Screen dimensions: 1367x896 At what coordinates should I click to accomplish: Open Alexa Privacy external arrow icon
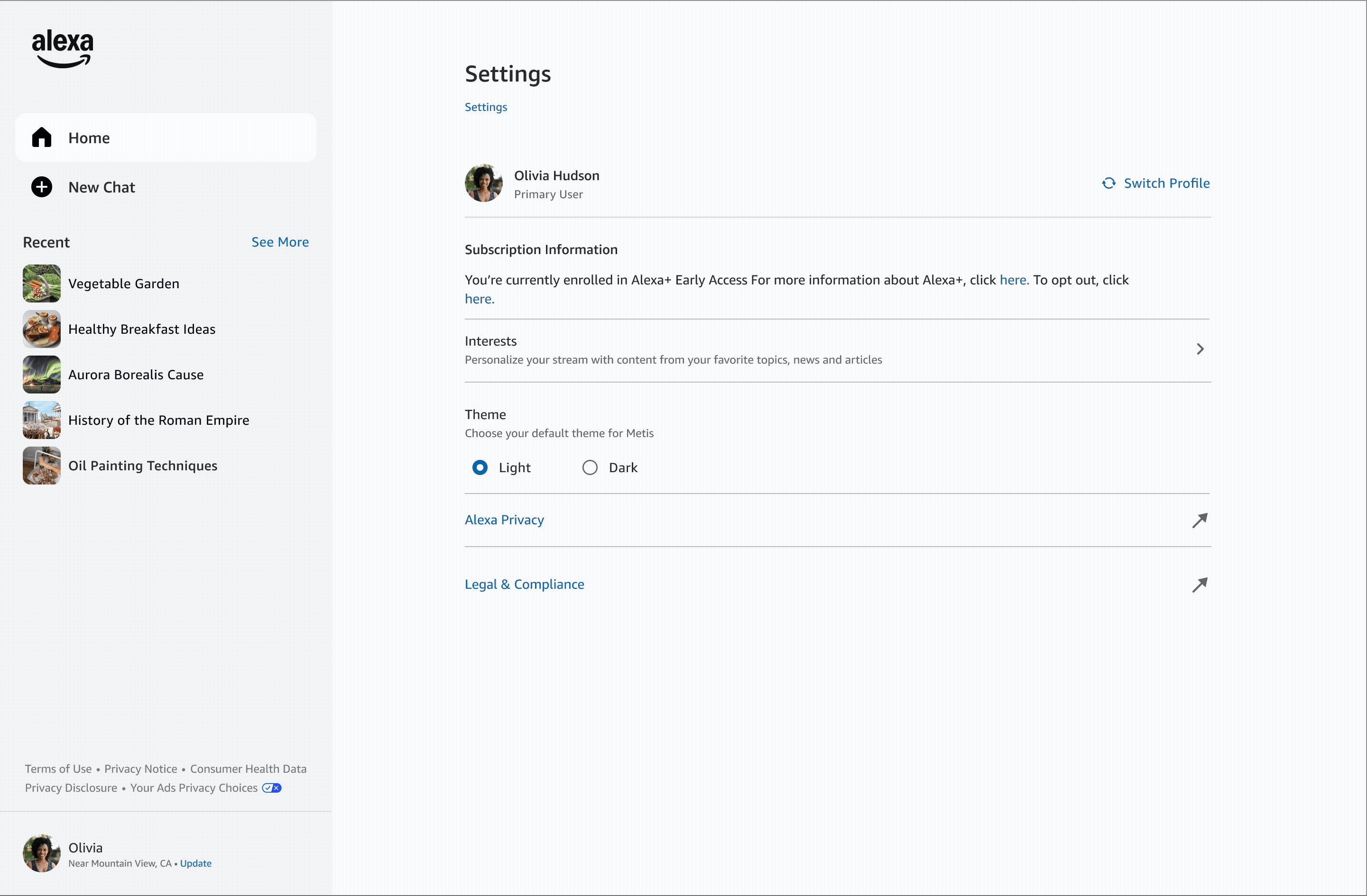(1200, 520)
